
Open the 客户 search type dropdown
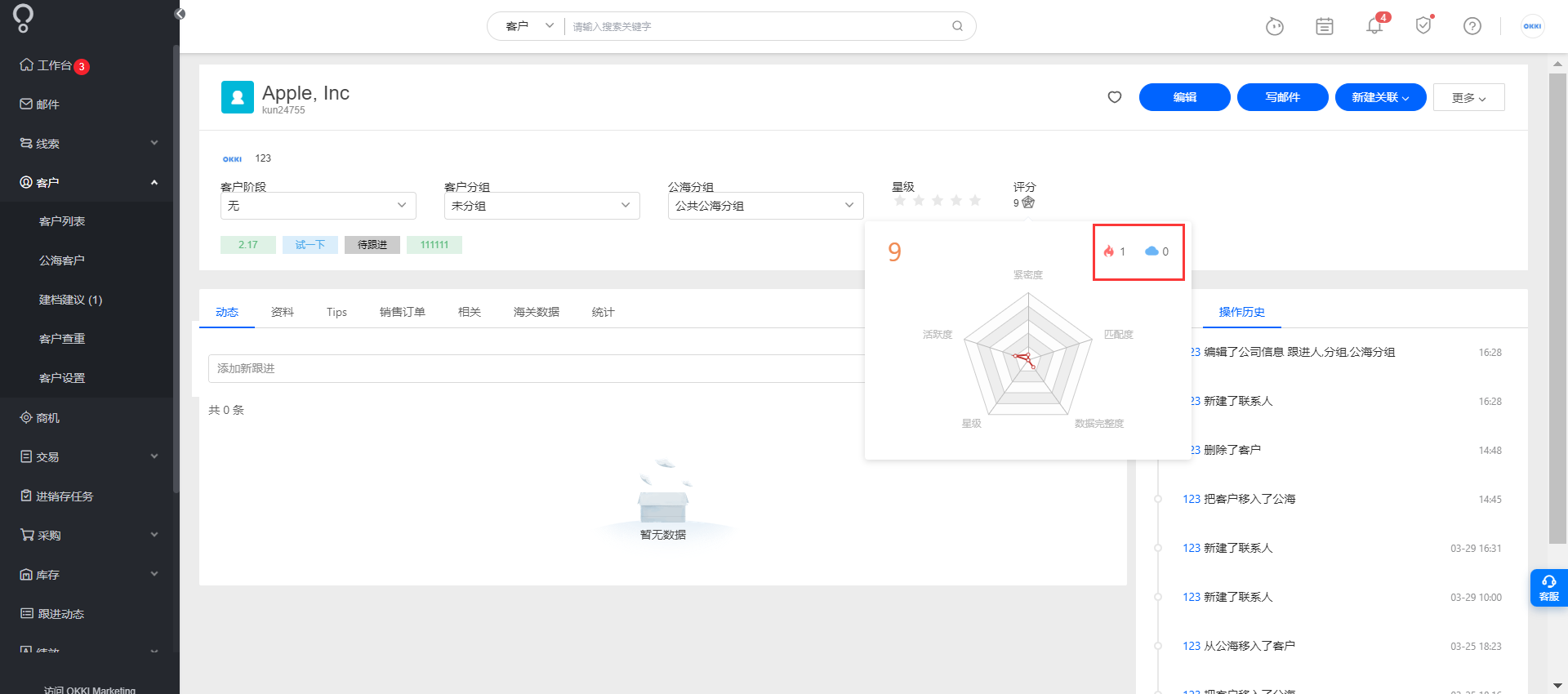pos(529,26)
